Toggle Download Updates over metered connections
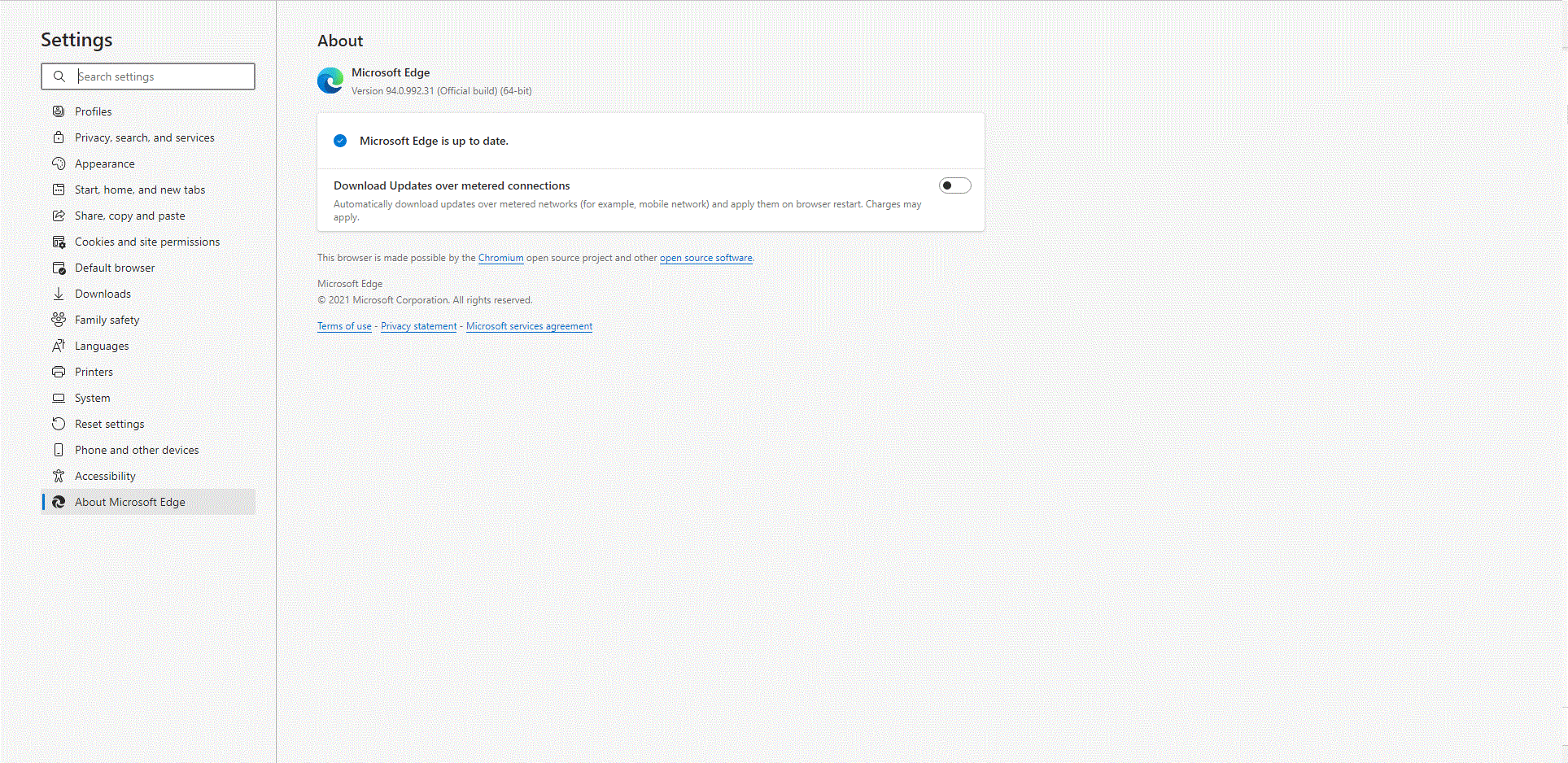The width and height of the screenshot is (1568, 763). (955, 185)
